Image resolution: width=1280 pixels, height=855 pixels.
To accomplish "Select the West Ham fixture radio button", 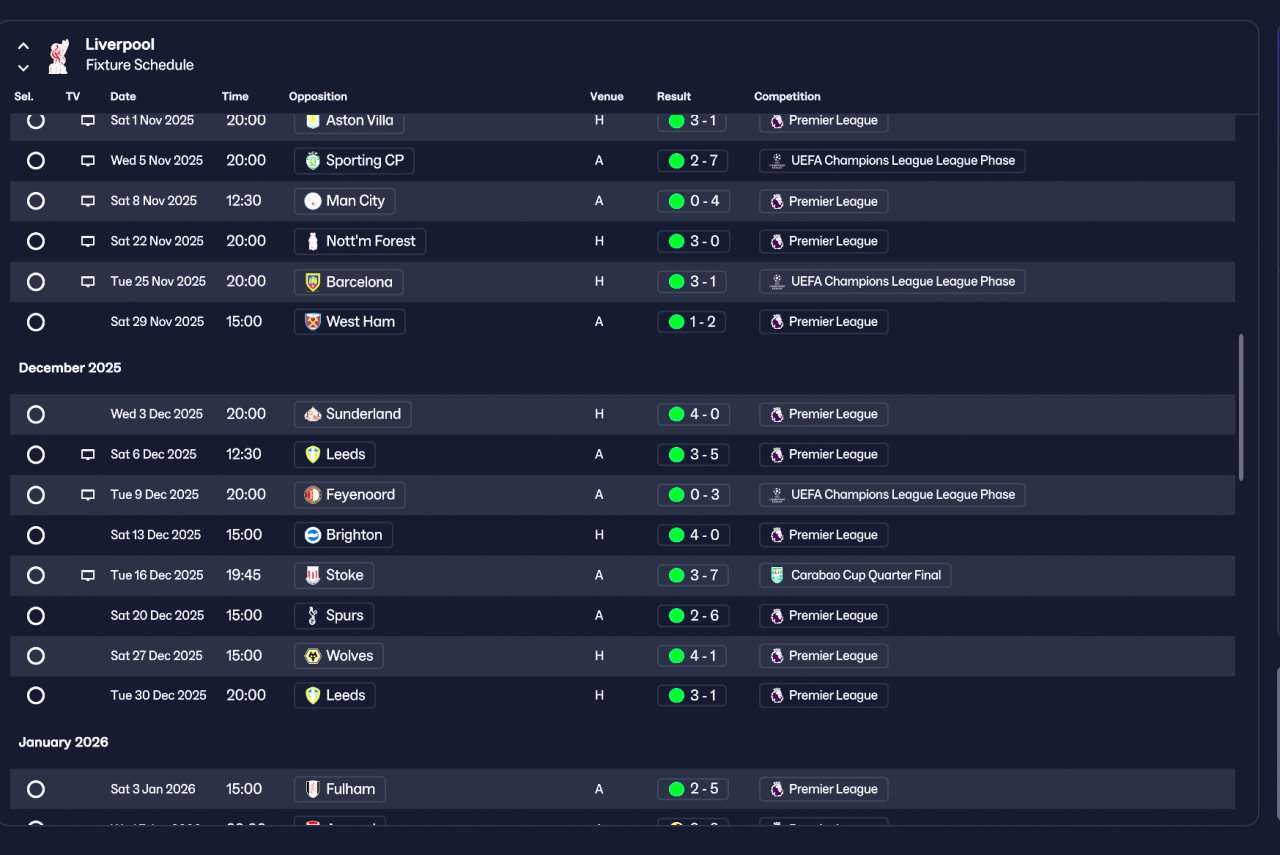I will [36, 322].
